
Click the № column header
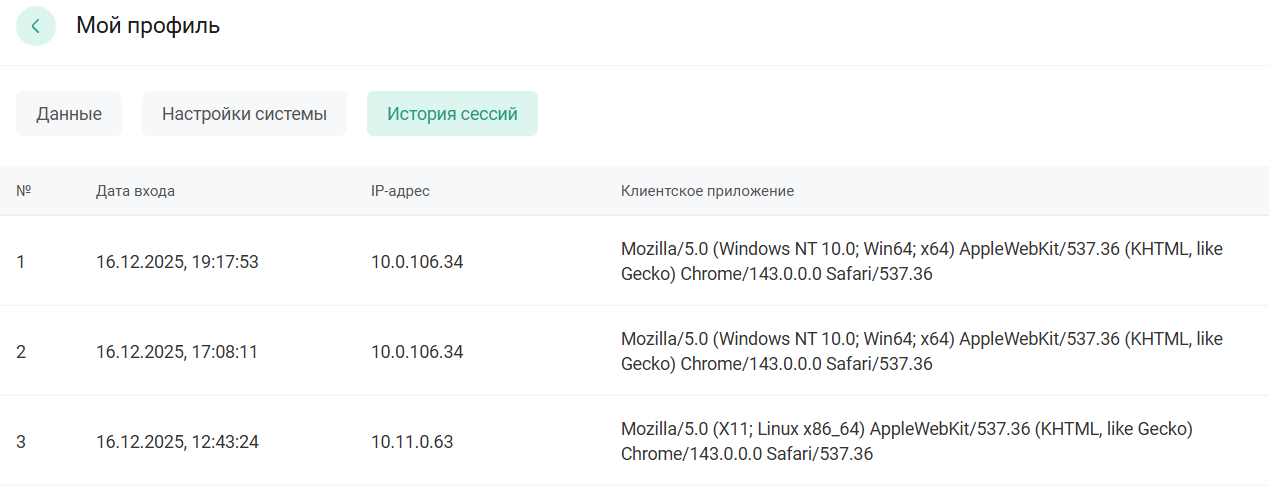(x=24, y=190)
